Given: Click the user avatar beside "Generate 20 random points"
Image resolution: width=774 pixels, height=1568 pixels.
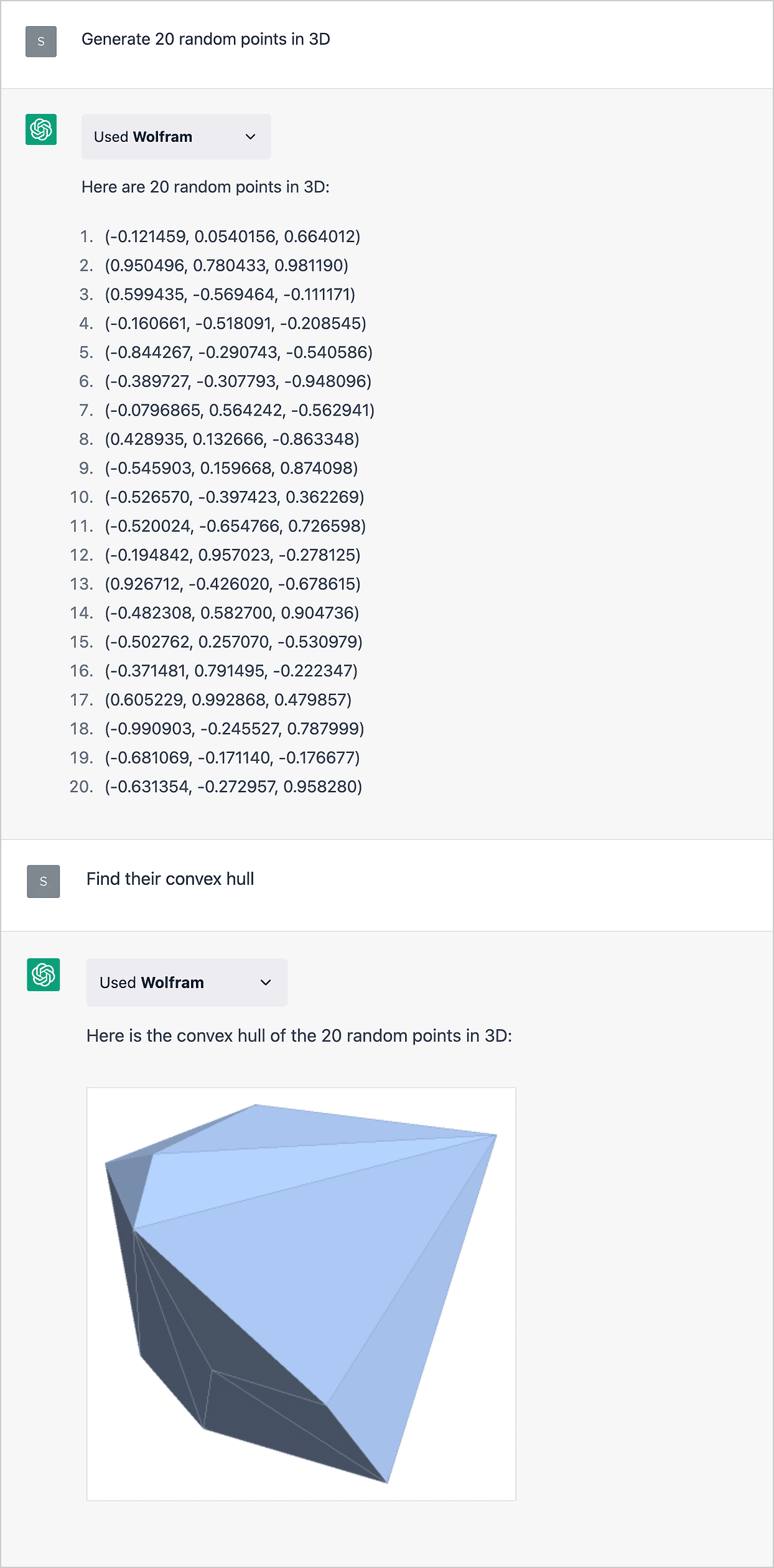Looking at the screenshot, I should (x=41, y=42).
